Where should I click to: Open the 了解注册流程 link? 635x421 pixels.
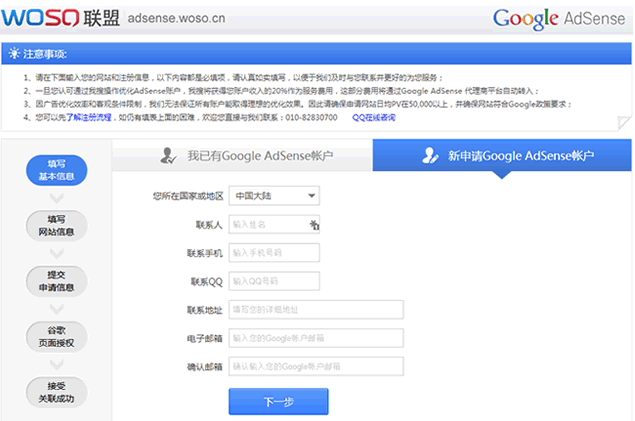pyautogui.click(x=89, y=117)
